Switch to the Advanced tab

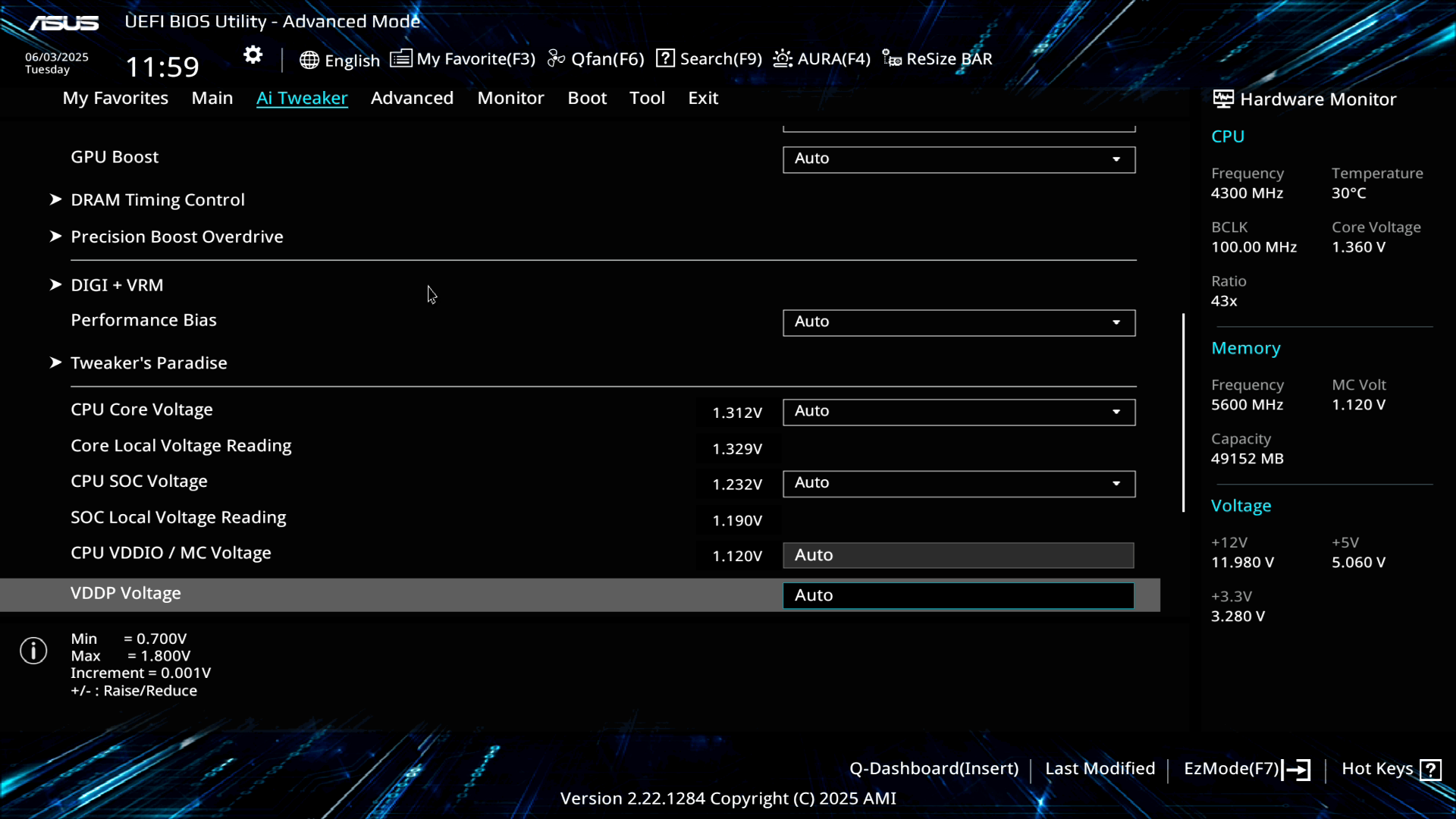pos(412,98)
